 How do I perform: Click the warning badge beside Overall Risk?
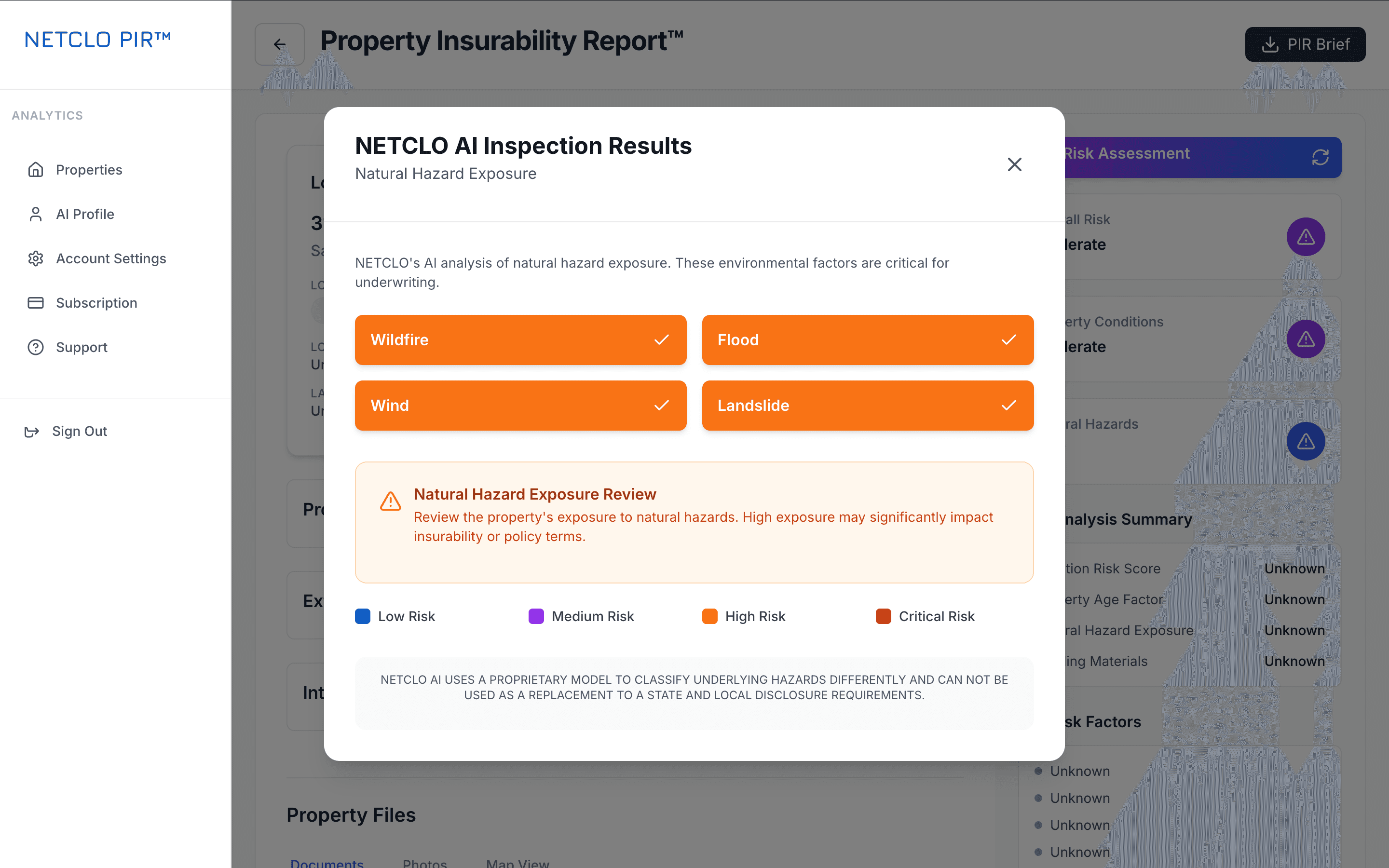[x=1306, y=236]
